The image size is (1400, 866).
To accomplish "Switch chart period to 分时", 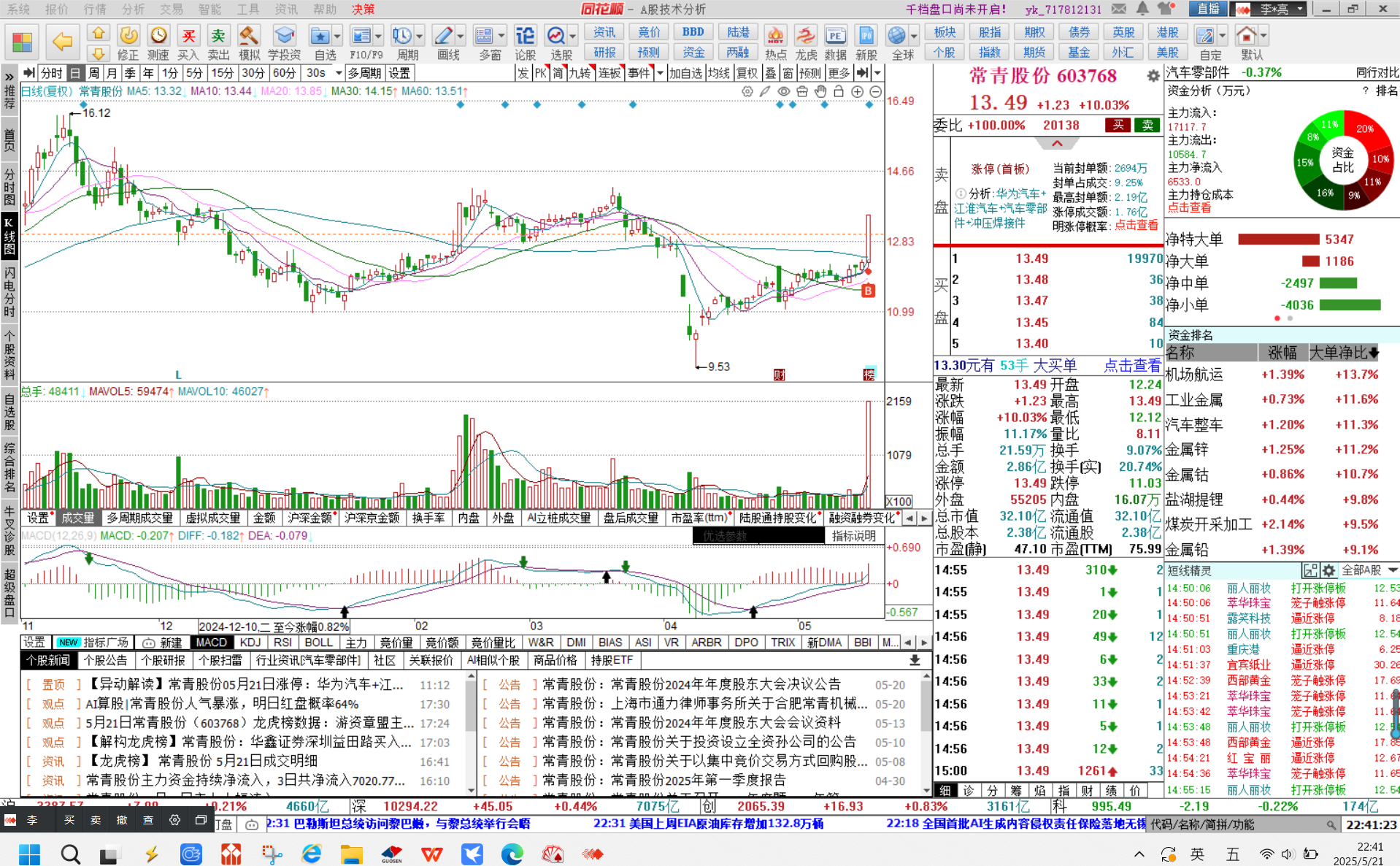I will point(51,73).
